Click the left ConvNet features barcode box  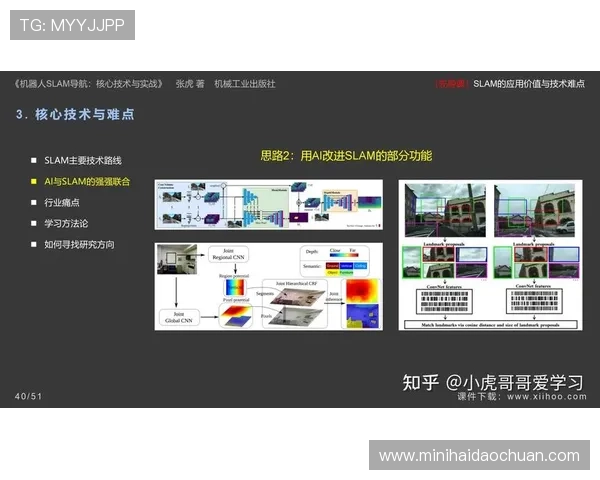(x=445, y=301)
